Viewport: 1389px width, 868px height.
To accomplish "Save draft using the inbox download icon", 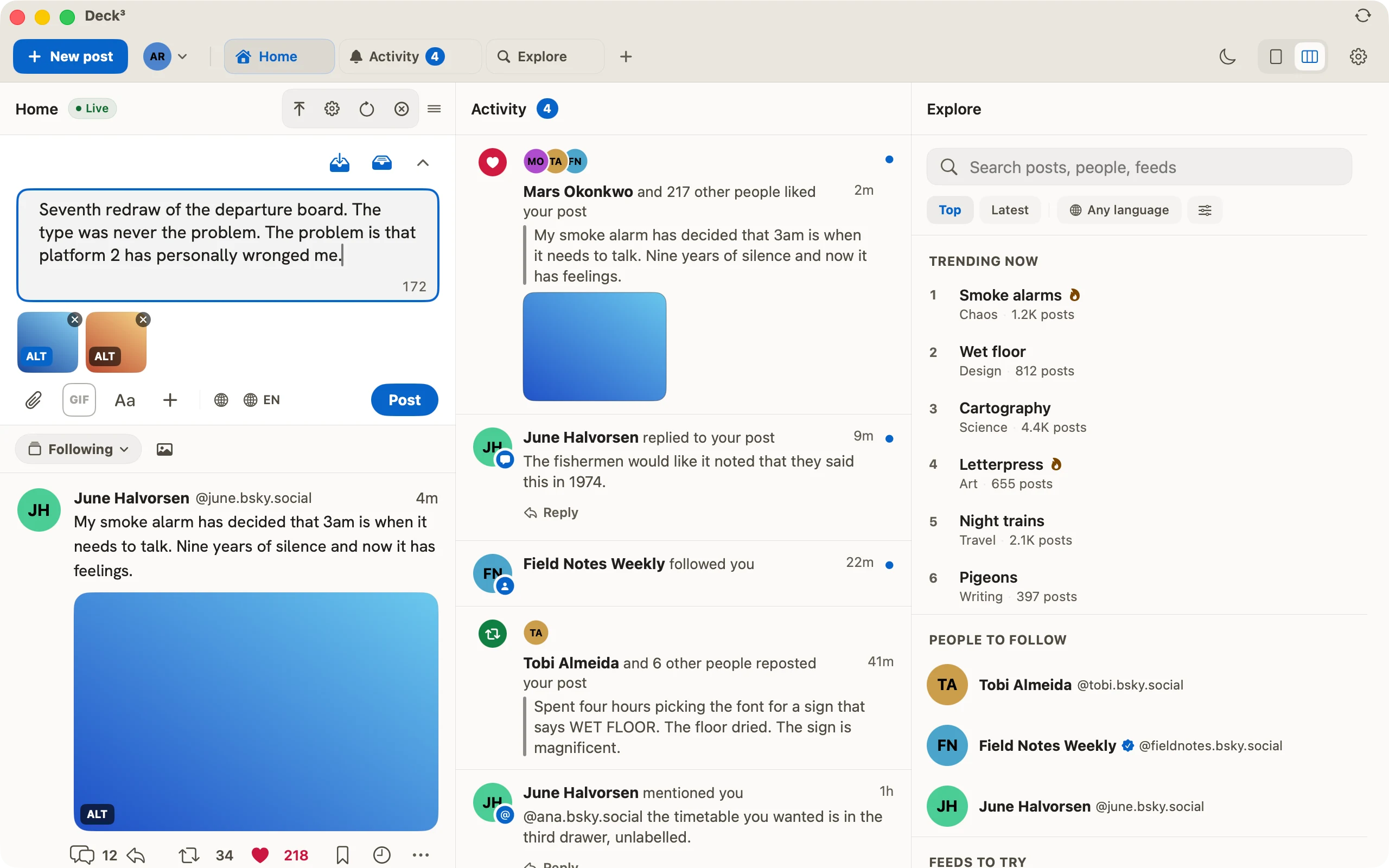I will tap(339, 162).
